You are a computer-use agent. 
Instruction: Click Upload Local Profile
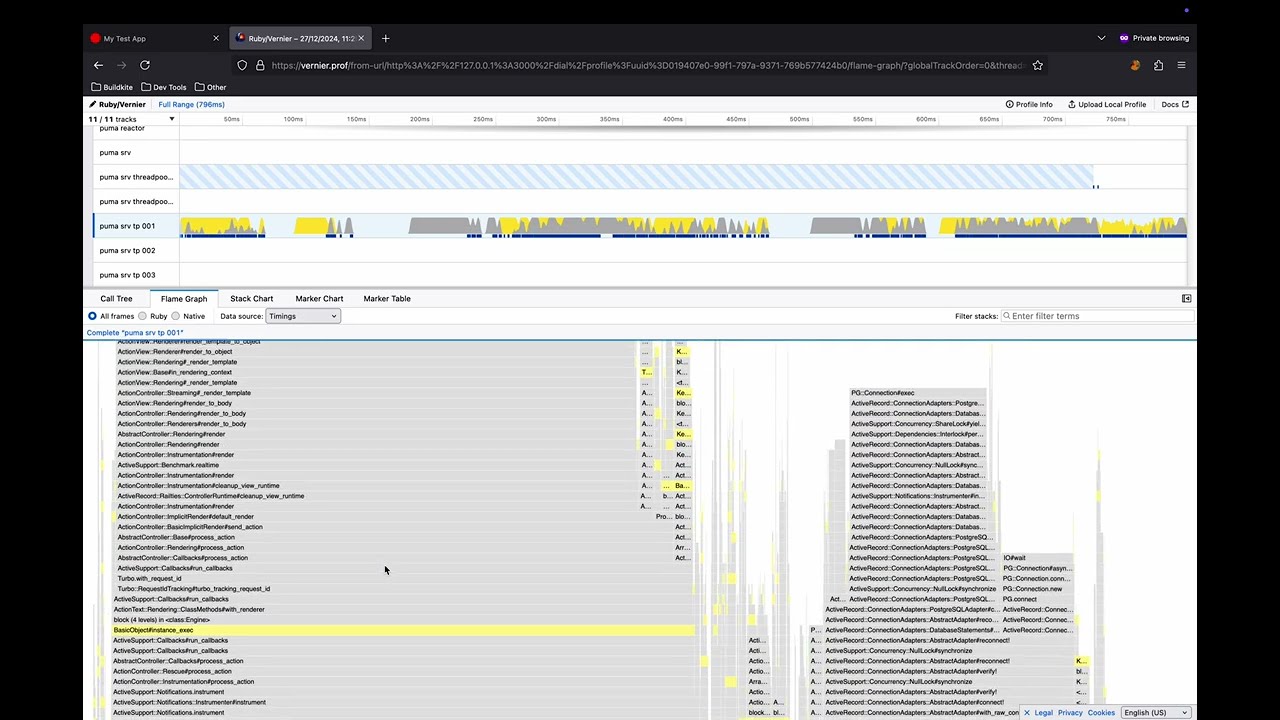point(1107,104)
